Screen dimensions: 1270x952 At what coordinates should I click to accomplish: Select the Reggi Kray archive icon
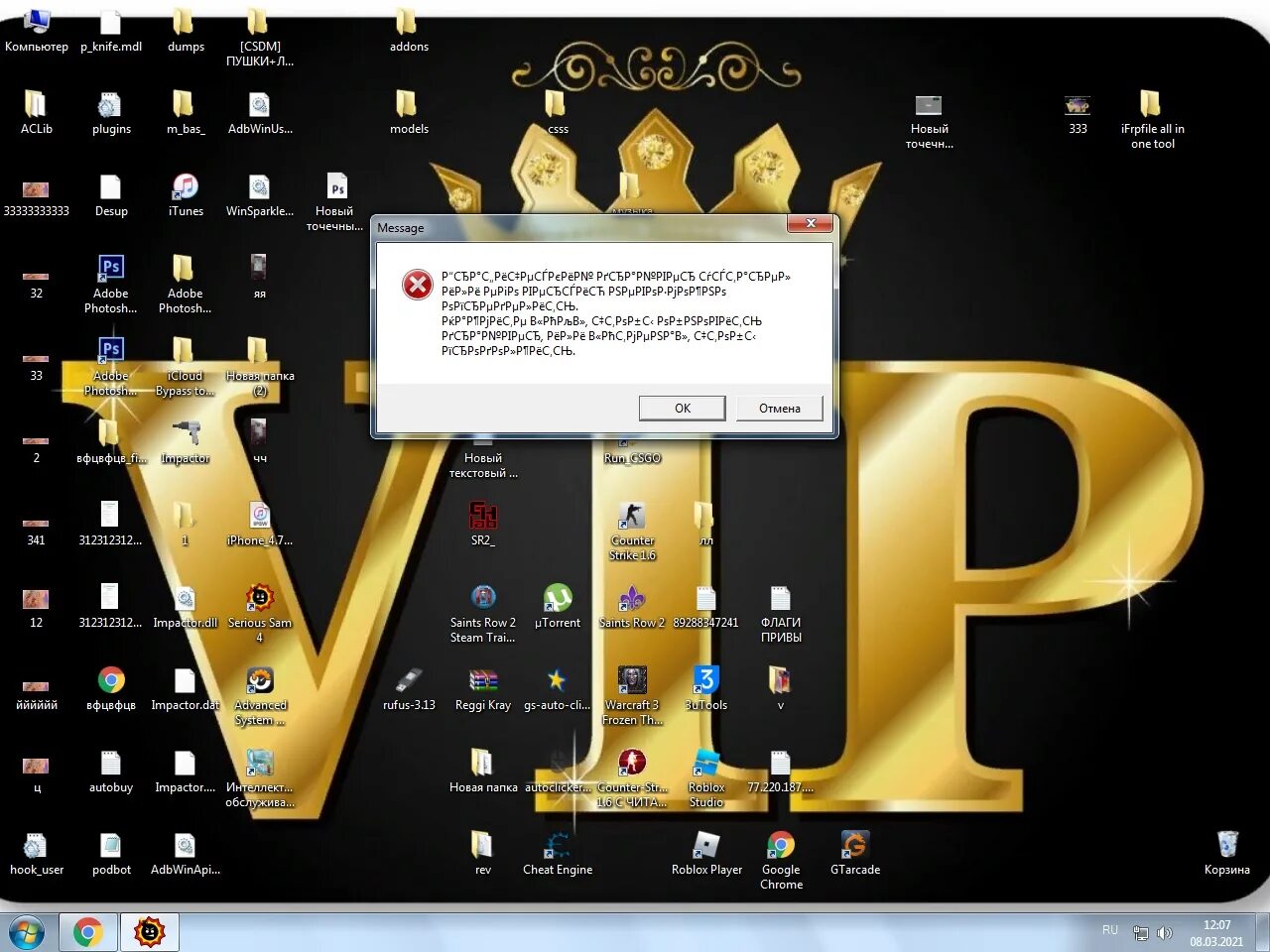(x=483, y=688)
